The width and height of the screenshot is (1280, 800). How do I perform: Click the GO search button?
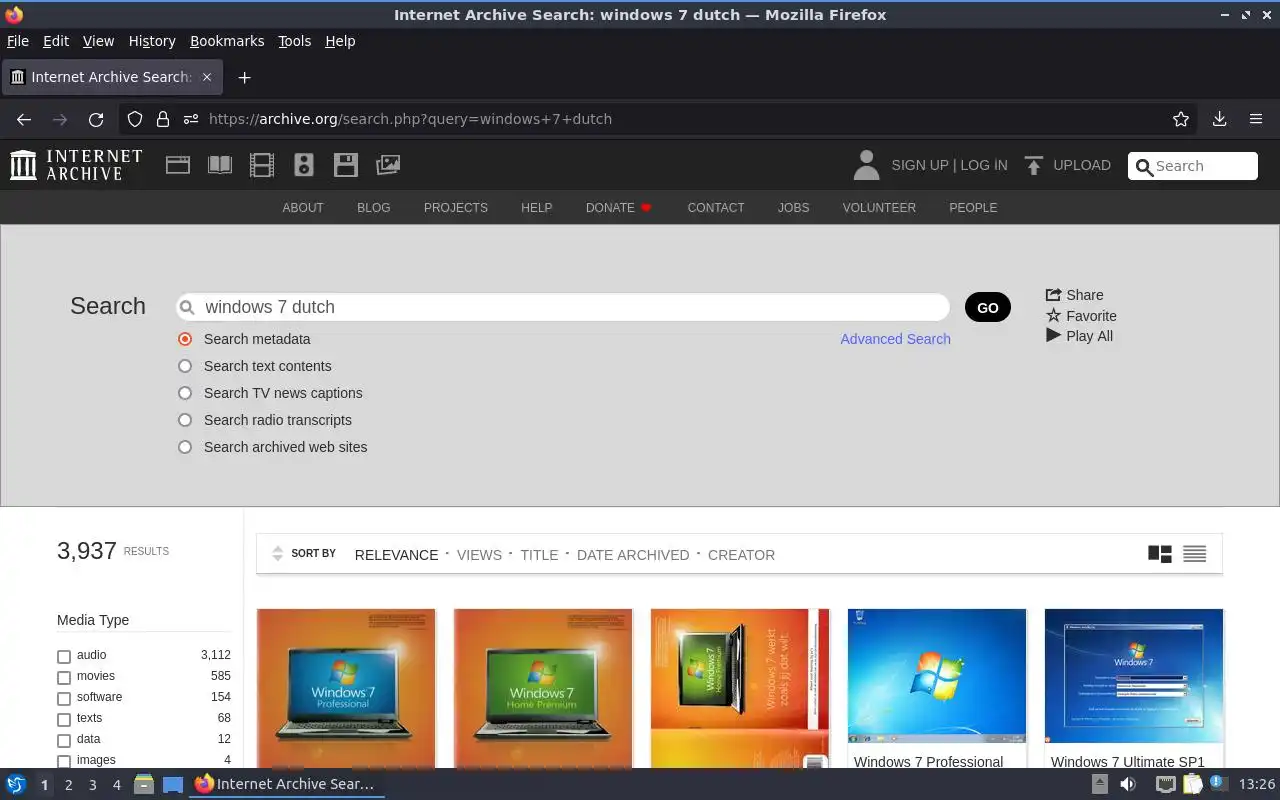tap(988, 307)
